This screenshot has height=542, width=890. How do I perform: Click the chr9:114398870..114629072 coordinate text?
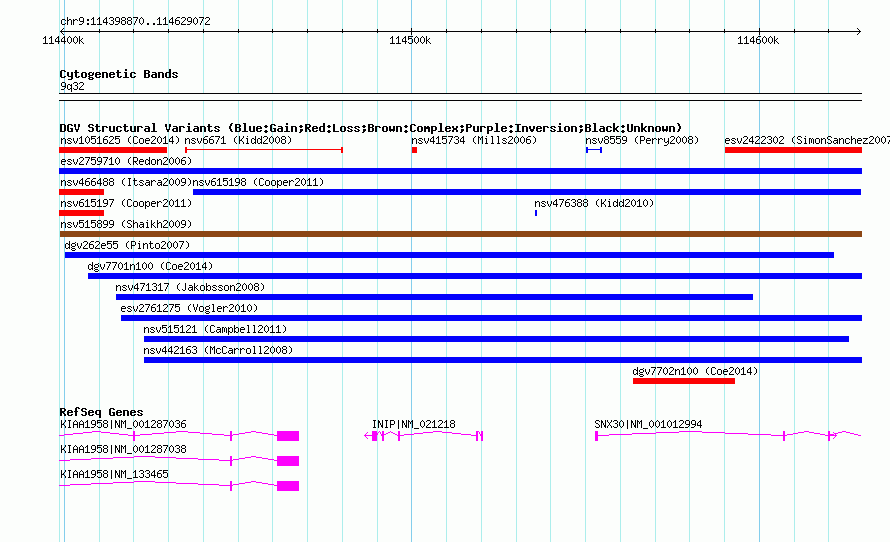pos(135,21)
